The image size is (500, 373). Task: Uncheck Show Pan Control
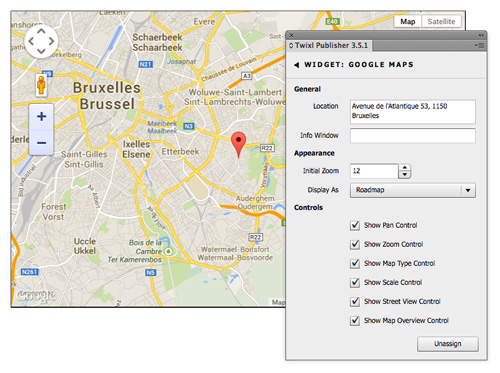pyautogui.click(x=355, y=225)
